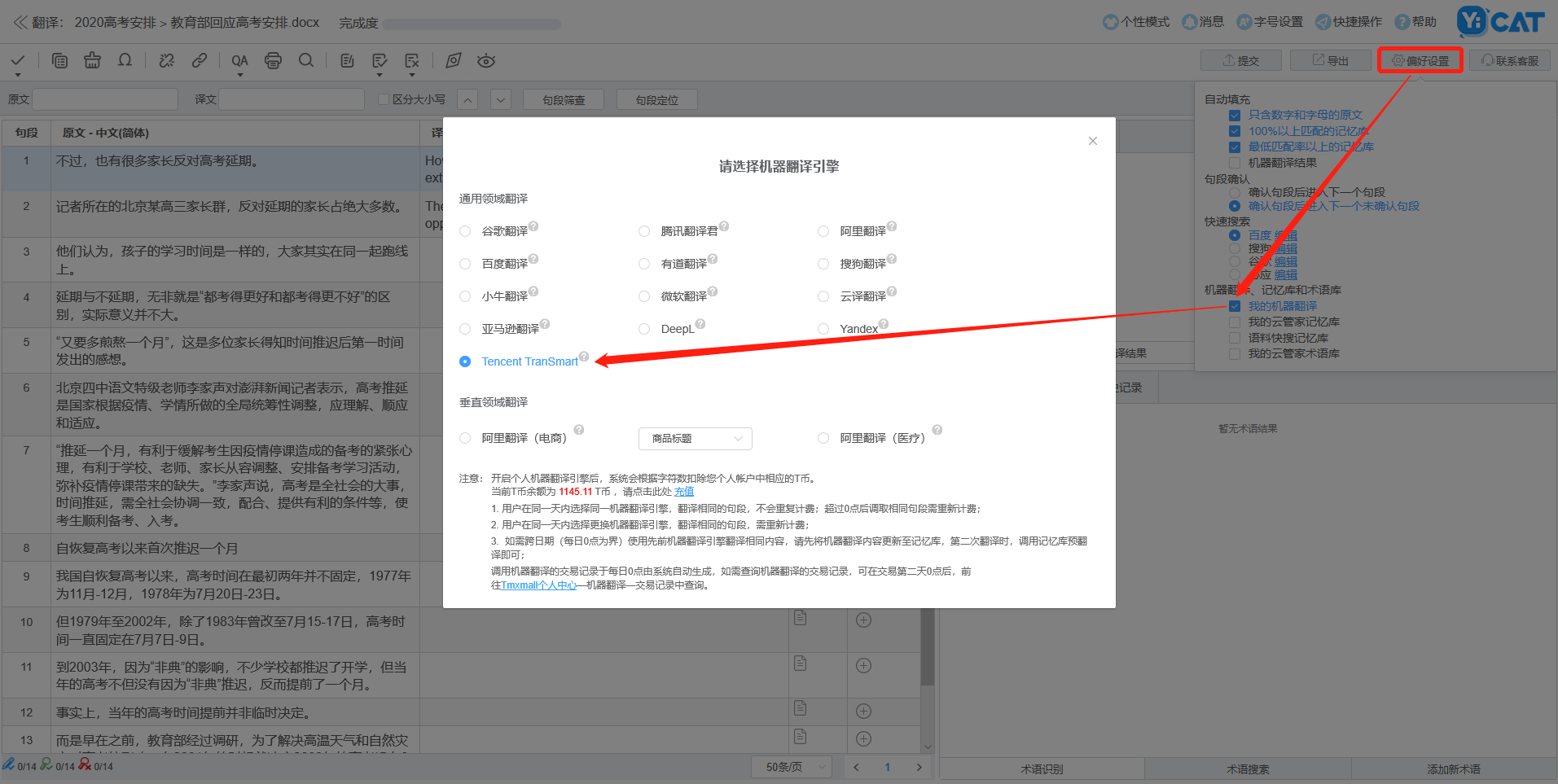This screenshot has width=1558, height=784.
Task: Click the insert link icon
Action: click(199, 60)
